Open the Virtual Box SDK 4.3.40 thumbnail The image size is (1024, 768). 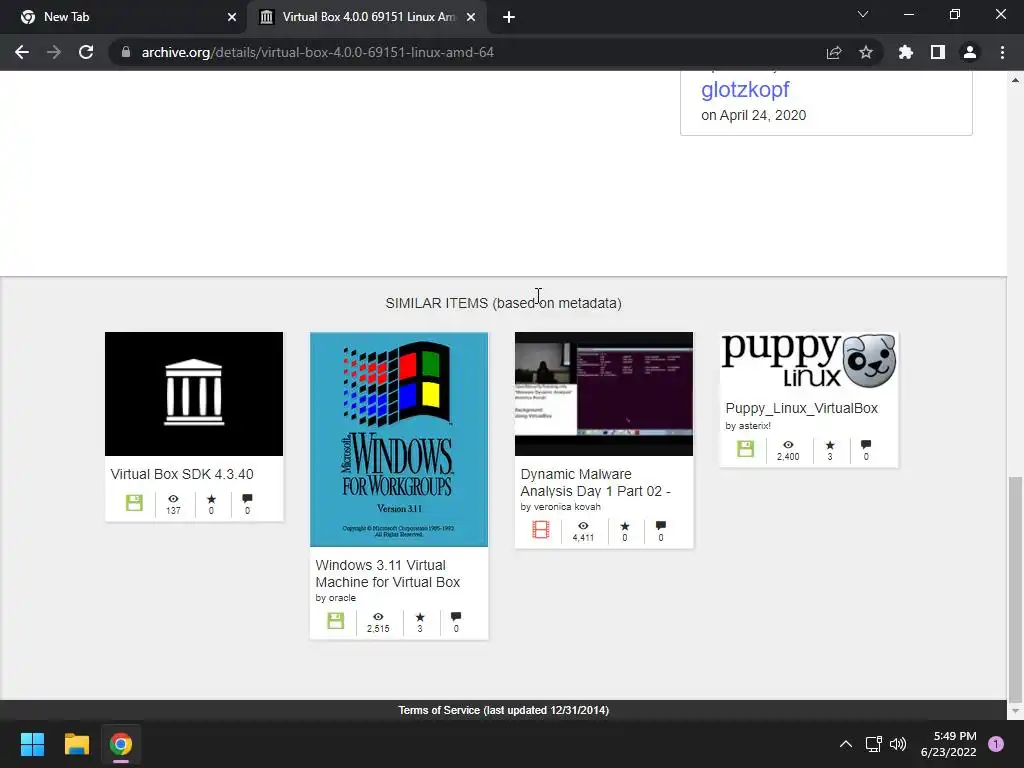(194, 394)
